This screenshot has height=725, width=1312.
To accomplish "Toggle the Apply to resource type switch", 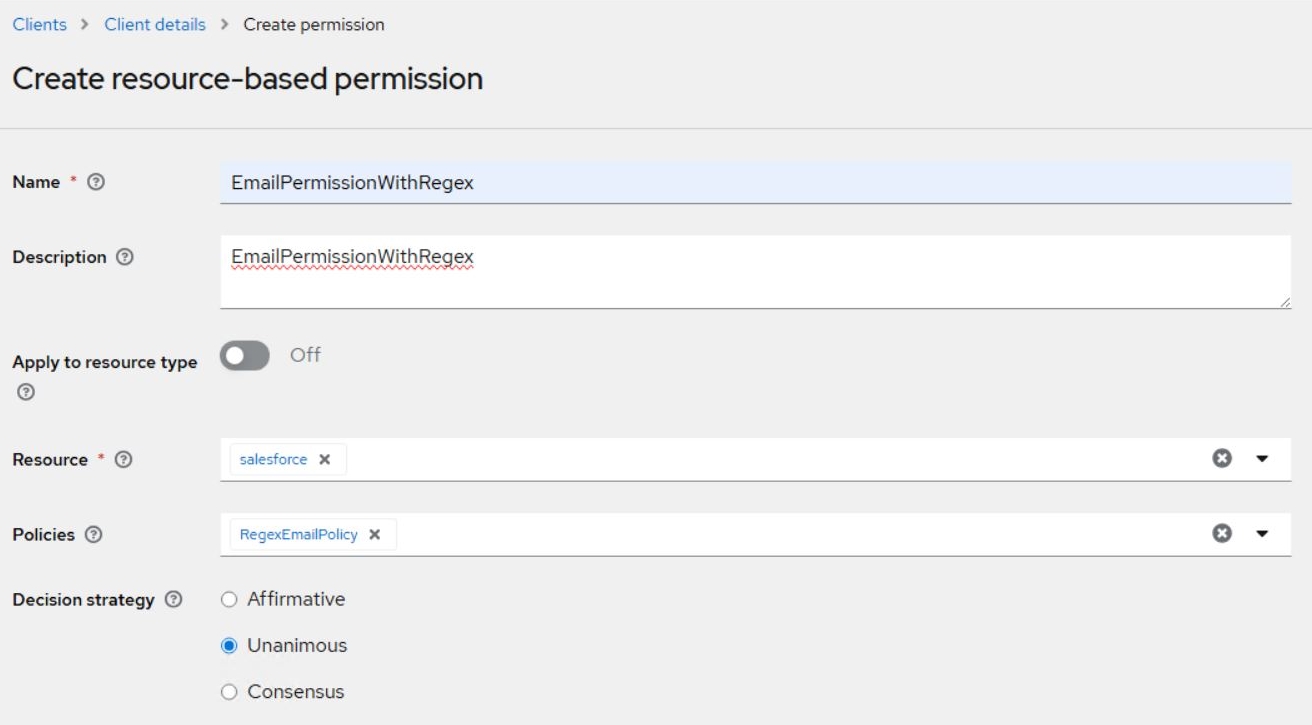I will point(245,356).
